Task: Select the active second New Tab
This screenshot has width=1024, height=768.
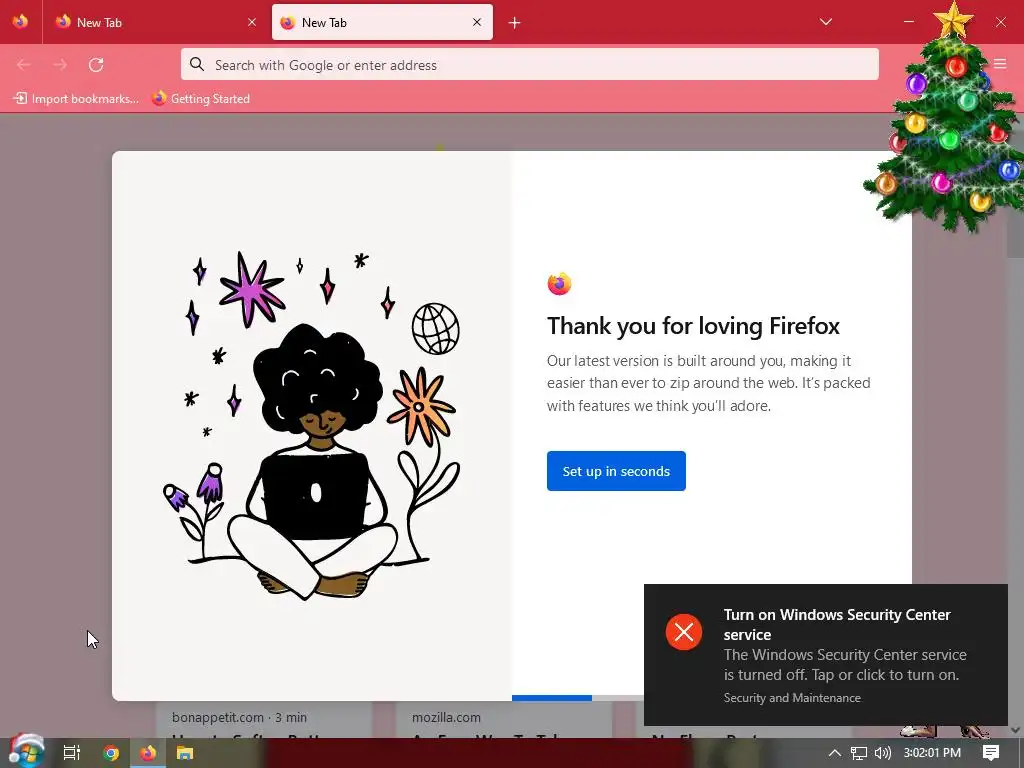Action: [x=382, y=22]
